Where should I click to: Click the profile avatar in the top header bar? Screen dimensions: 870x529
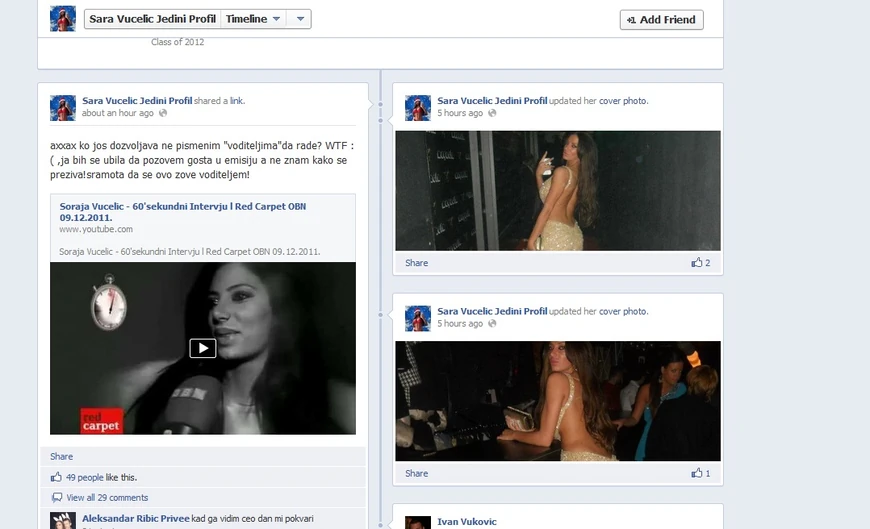[x=63, y=18]
